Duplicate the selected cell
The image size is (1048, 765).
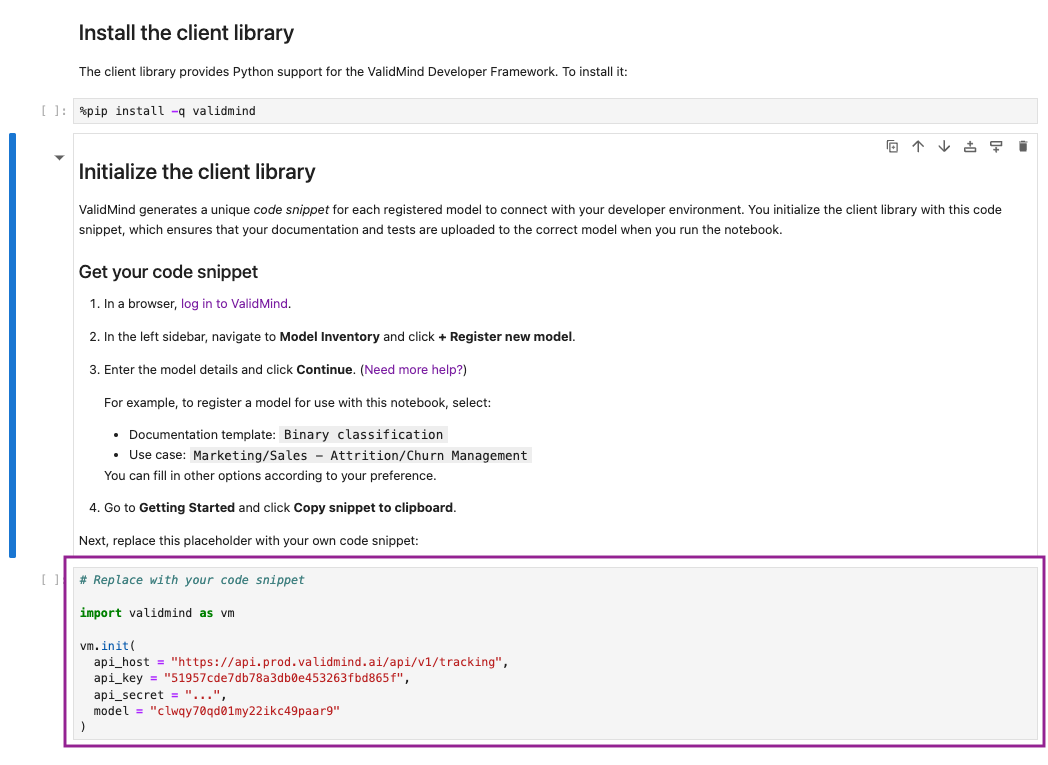[x=892, y=146]
